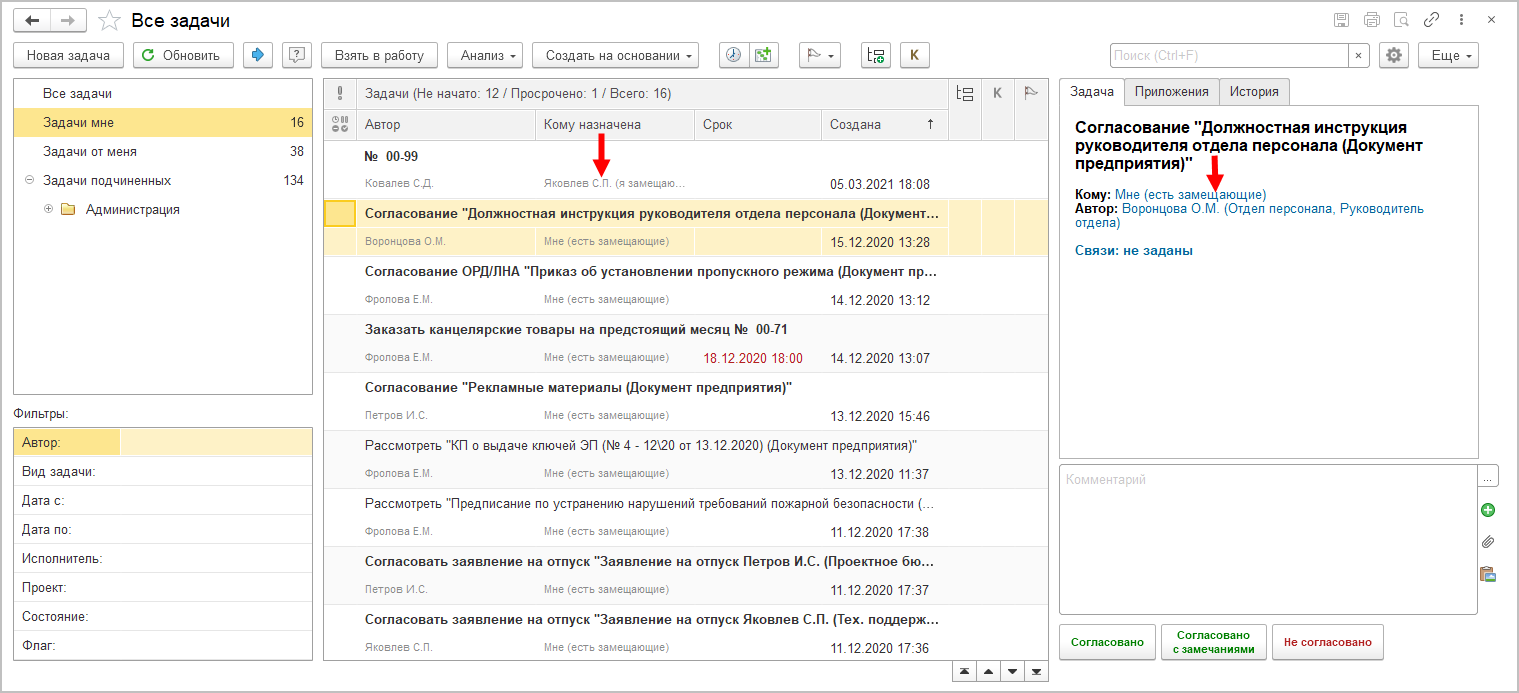
Task: Expand the Администрация folder
Action: coord(48,210)
